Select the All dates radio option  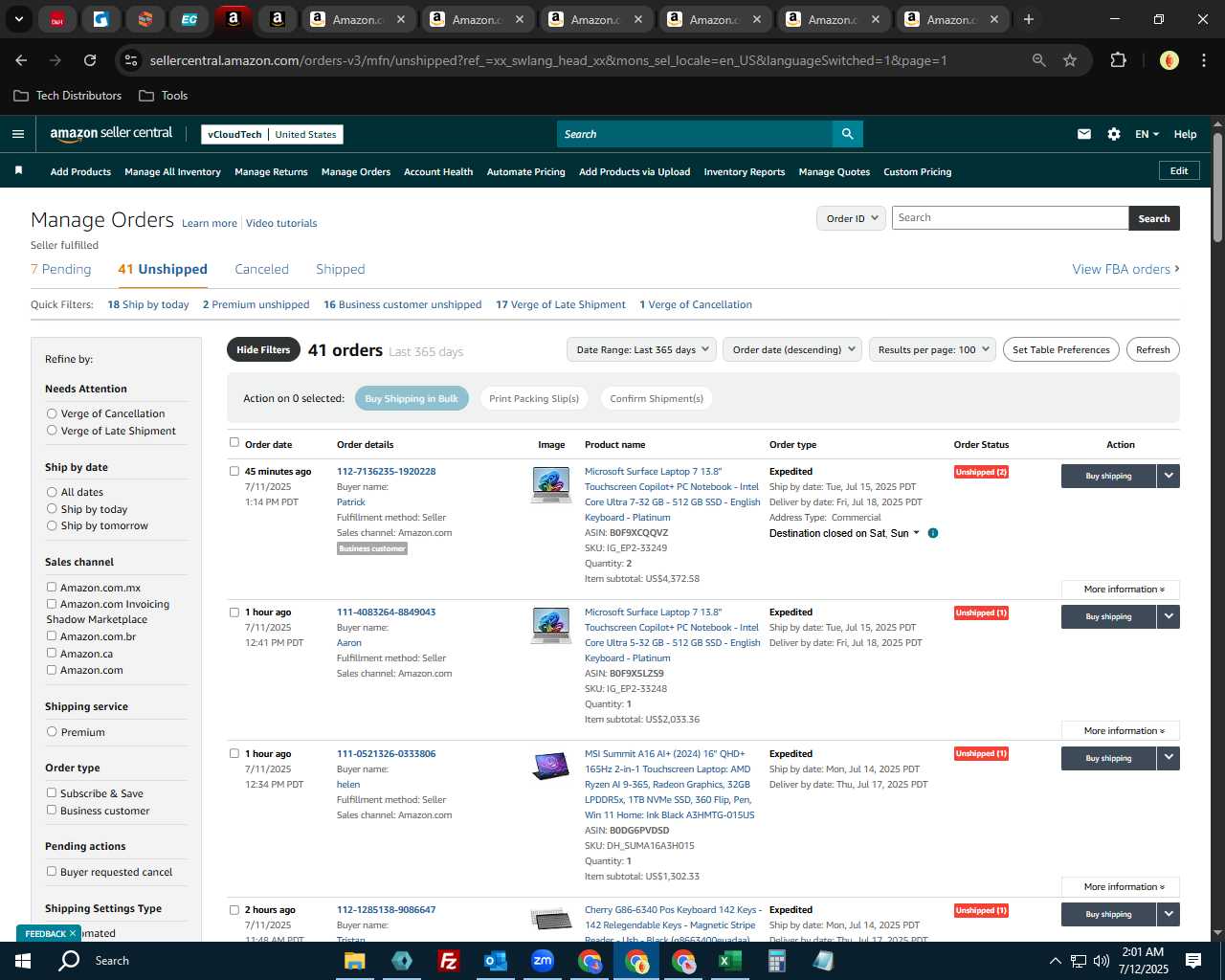tap(52, 492)
